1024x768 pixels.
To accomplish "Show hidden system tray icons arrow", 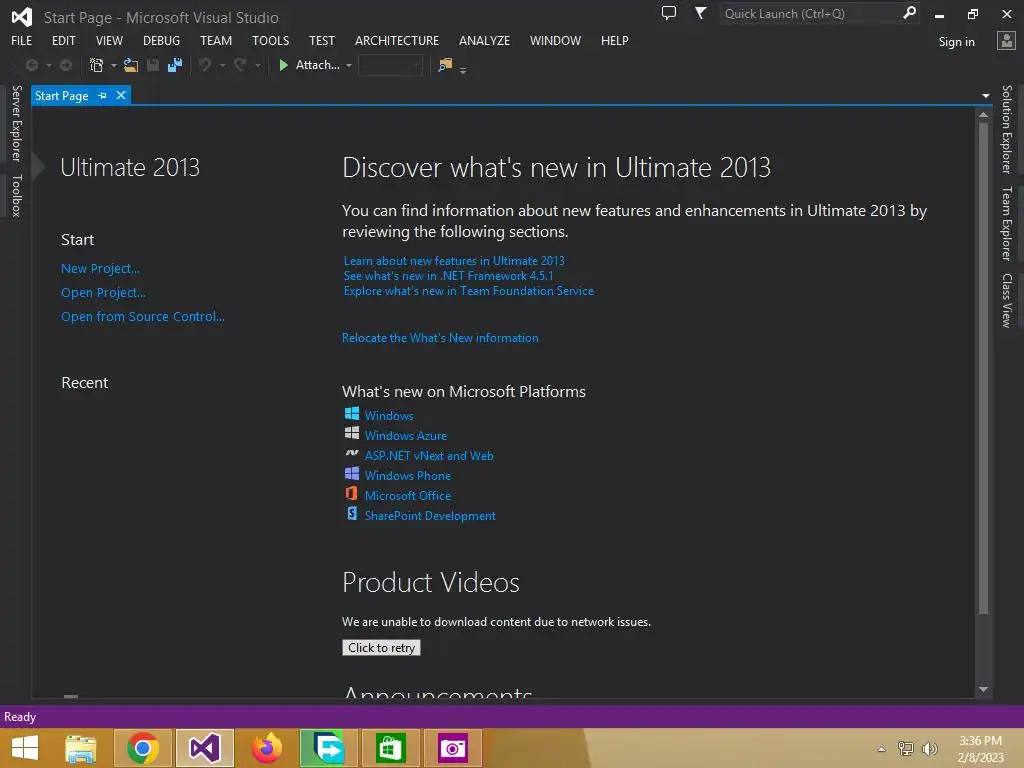I will (x=881, y=749).
